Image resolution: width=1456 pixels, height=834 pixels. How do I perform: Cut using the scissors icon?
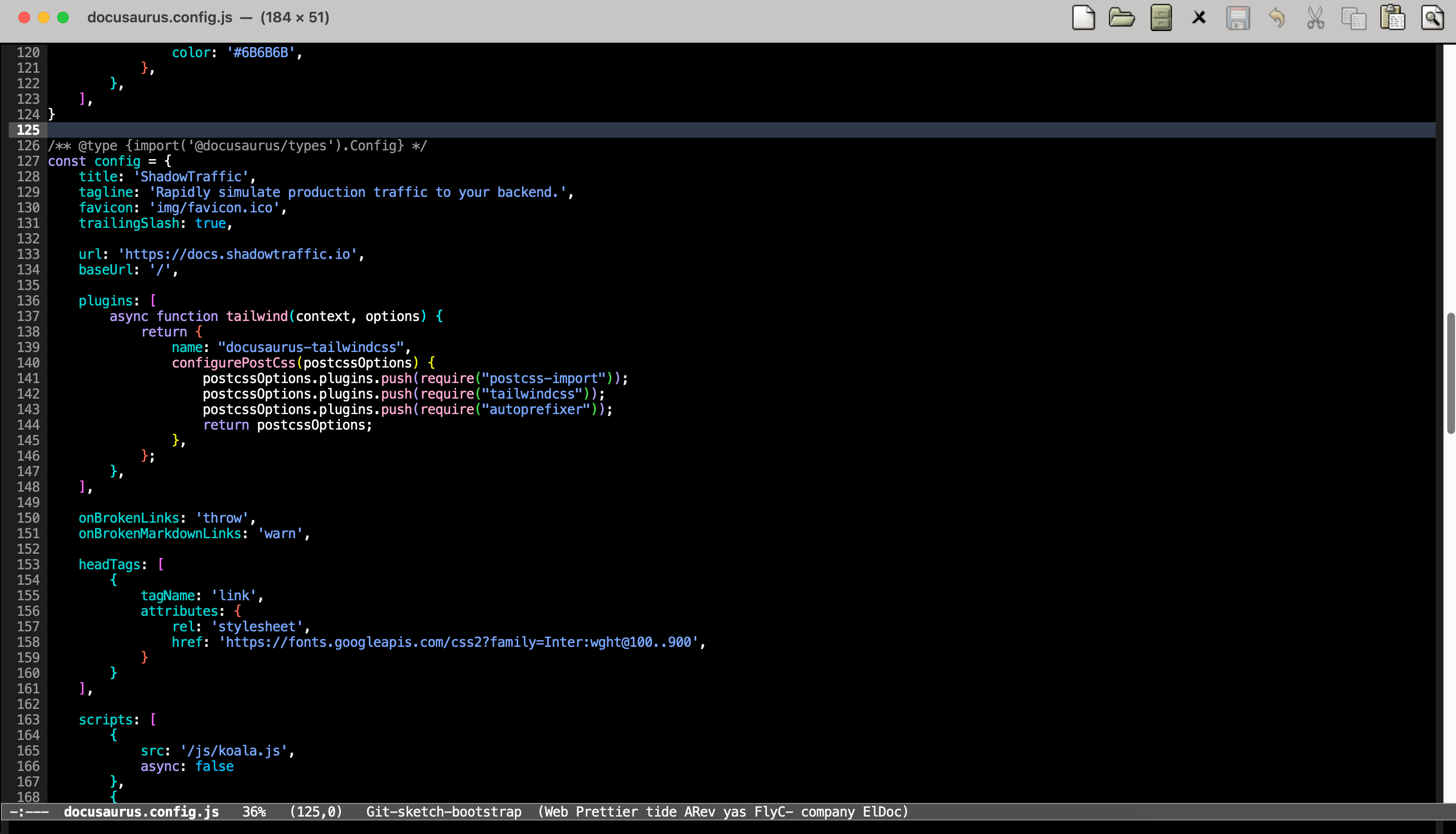pyautogui.click(x=1315, y=18)
